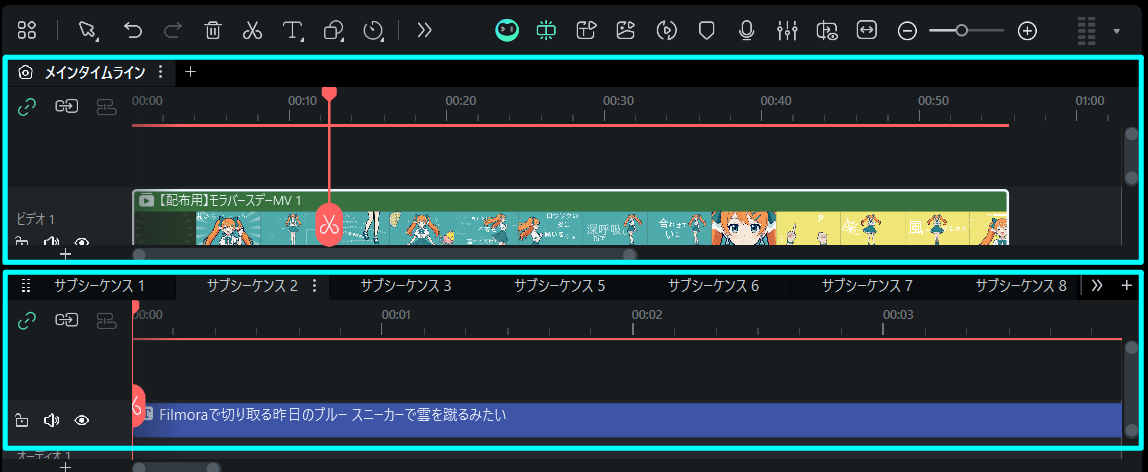1148x472 pixels.
Task: Switch to サブシーケンス 1 tab
Action: coord(100,286)
